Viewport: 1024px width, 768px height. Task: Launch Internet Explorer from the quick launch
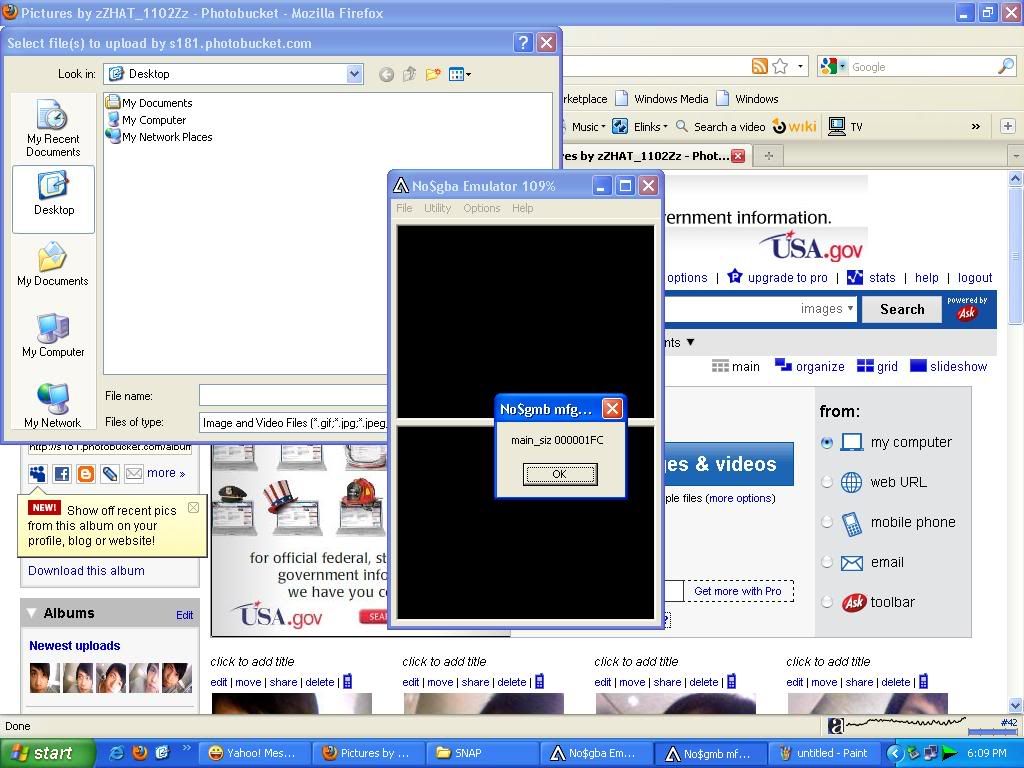pyautogui.click(x=118, y=753)
